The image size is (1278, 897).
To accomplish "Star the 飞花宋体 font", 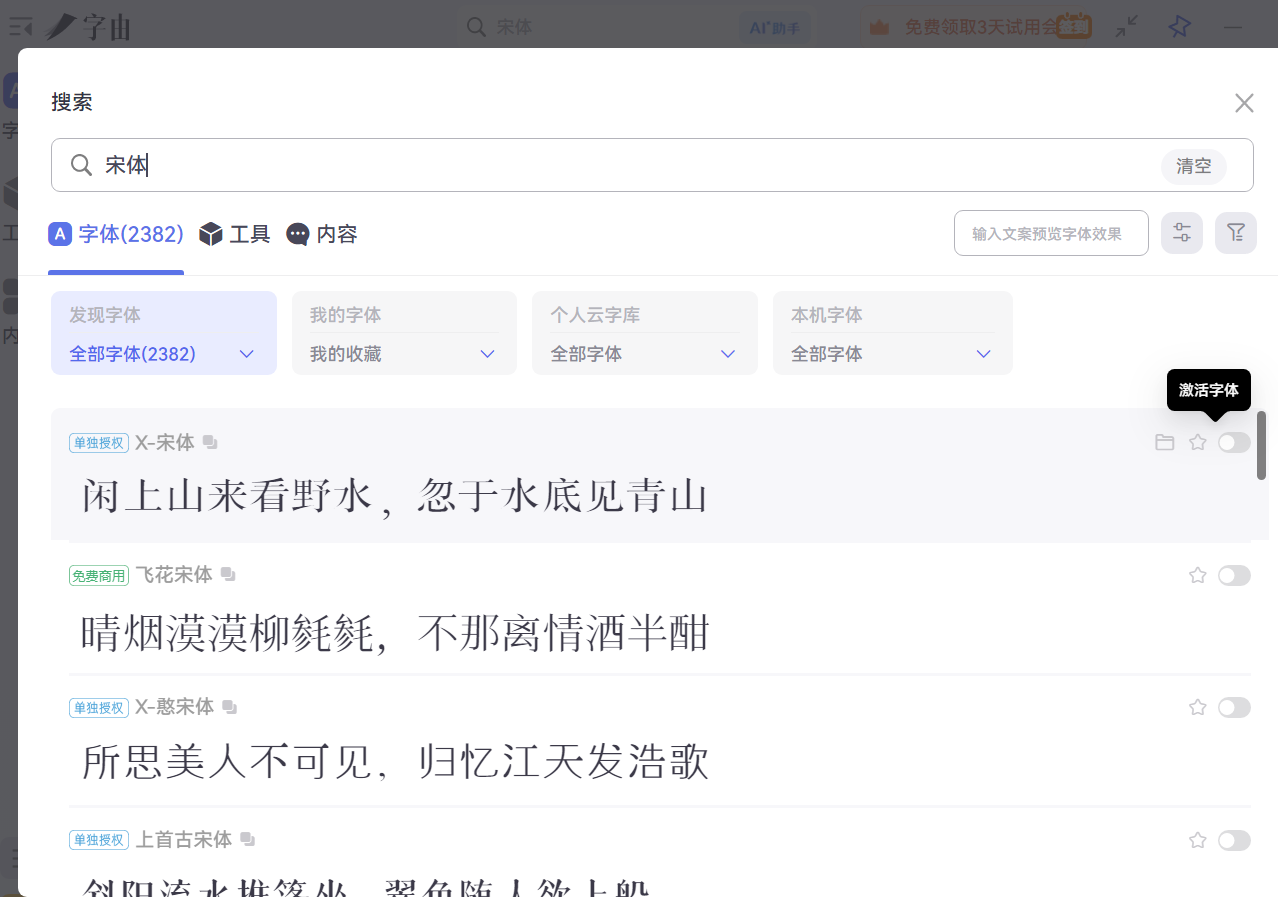I will click(x=1197, y=575).
